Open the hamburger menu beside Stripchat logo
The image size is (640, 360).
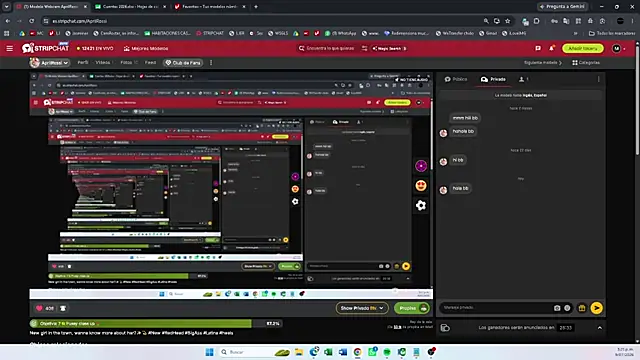click(9, 49)
